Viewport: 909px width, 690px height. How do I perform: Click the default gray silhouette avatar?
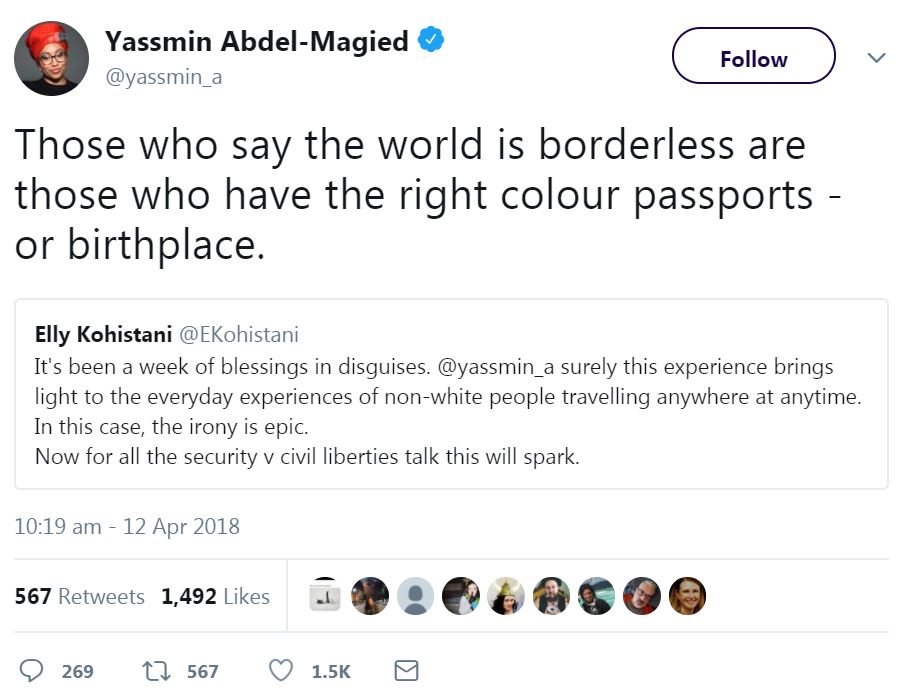pyautogui.click(x=416, y=596)
